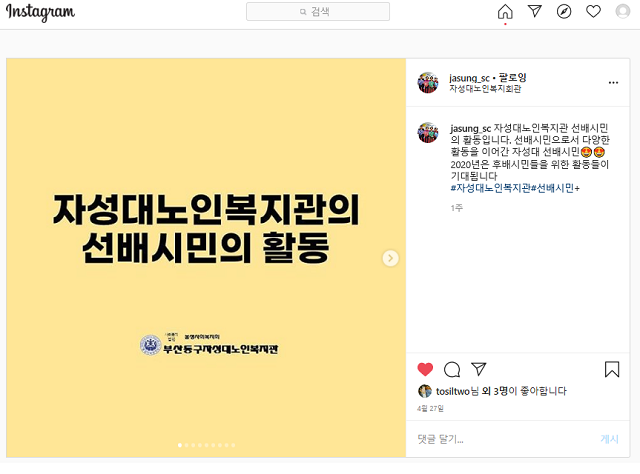
Task: Open tosiltwo's profile from likes
Action: pyautogui.click(x=453, y=391)
